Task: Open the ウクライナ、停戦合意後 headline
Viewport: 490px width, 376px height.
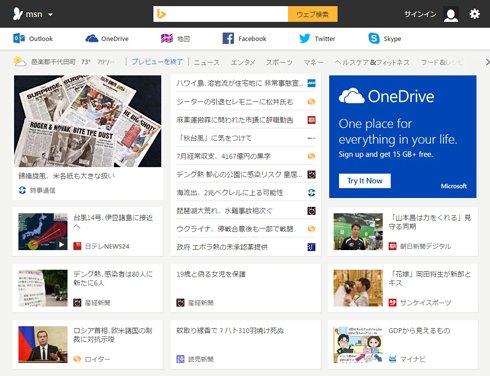Action: coord(235,229)
